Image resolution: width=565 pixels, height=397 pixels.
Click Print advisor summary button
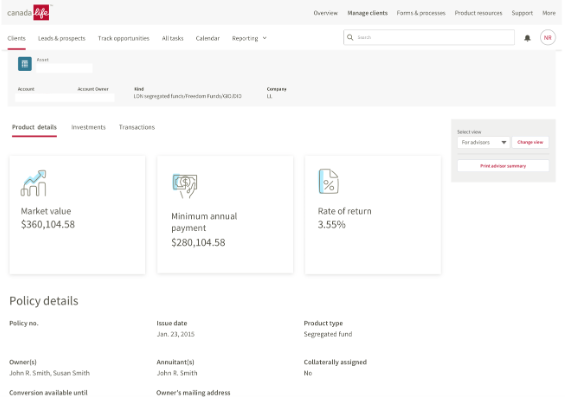(503, 166)
